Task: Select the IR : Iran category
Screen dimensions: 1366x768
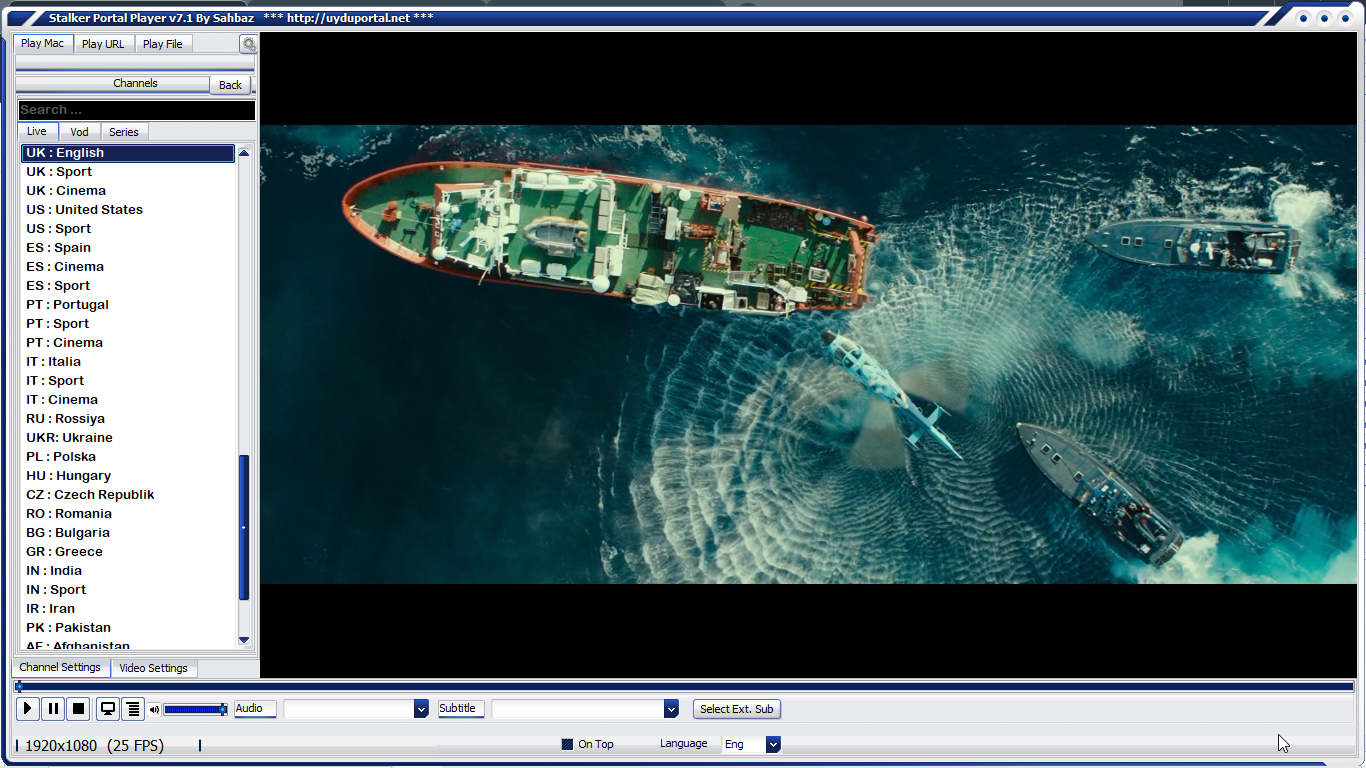Action: 128,609
